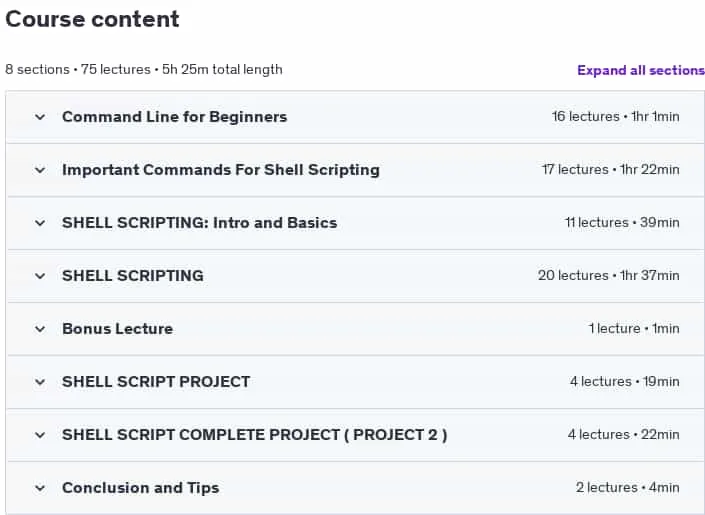
Task: Click the 20 lectures • 1hr 37min label
Action: click(609, 275)
